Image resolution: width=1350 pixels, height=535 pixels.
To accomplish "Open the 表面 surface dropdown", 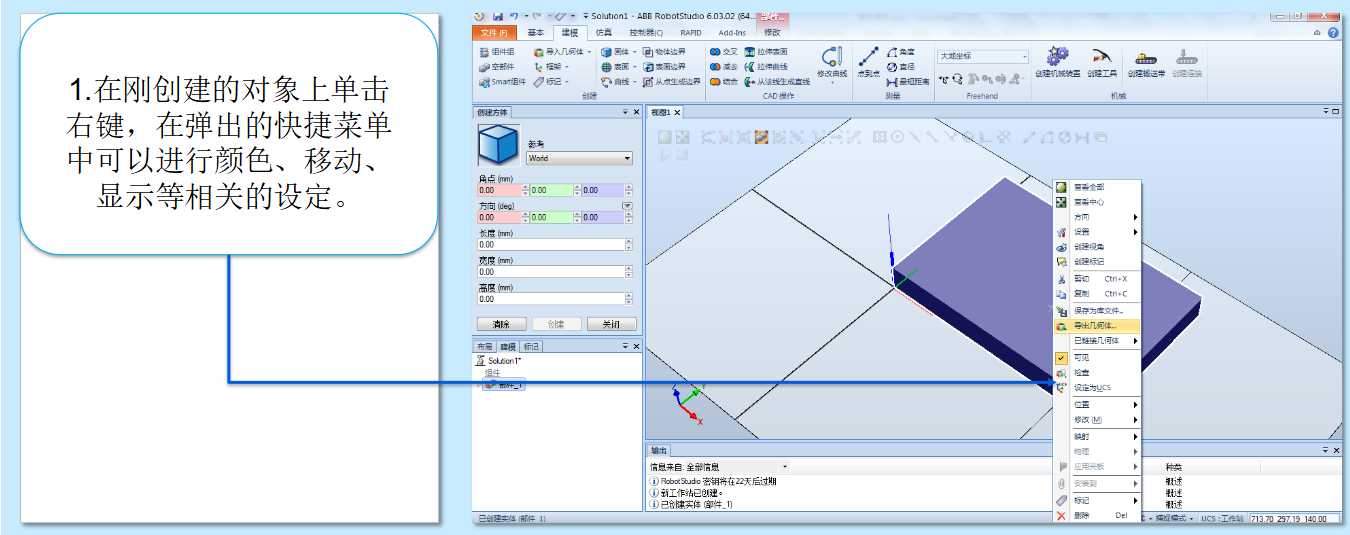I will 619,67.
